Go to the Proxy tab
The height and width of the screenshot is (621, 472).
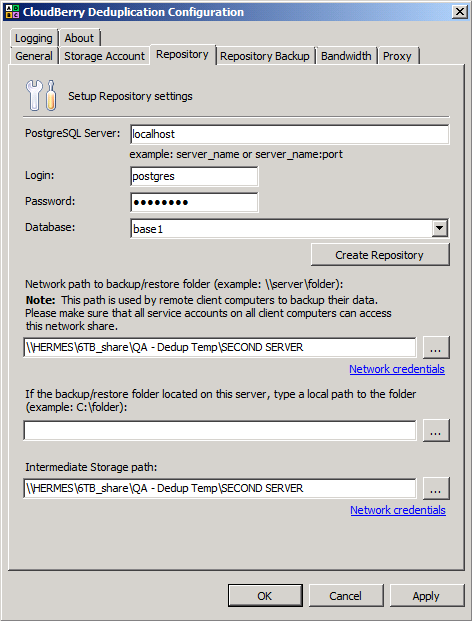(x=397, y=56)
